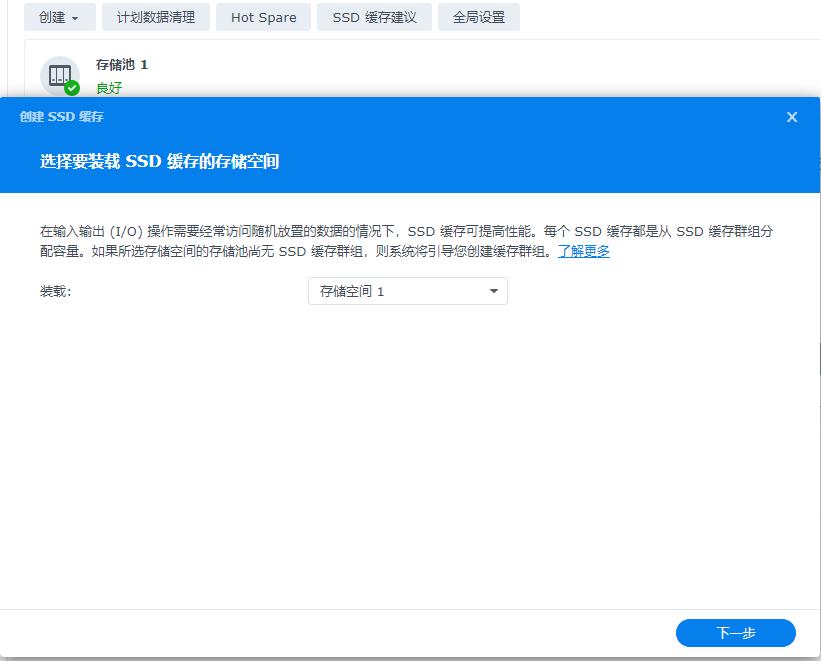Click the SSD 缓存建议 toolbar item
This screenshot has height=661, width=821.
(x=375, y=17)
